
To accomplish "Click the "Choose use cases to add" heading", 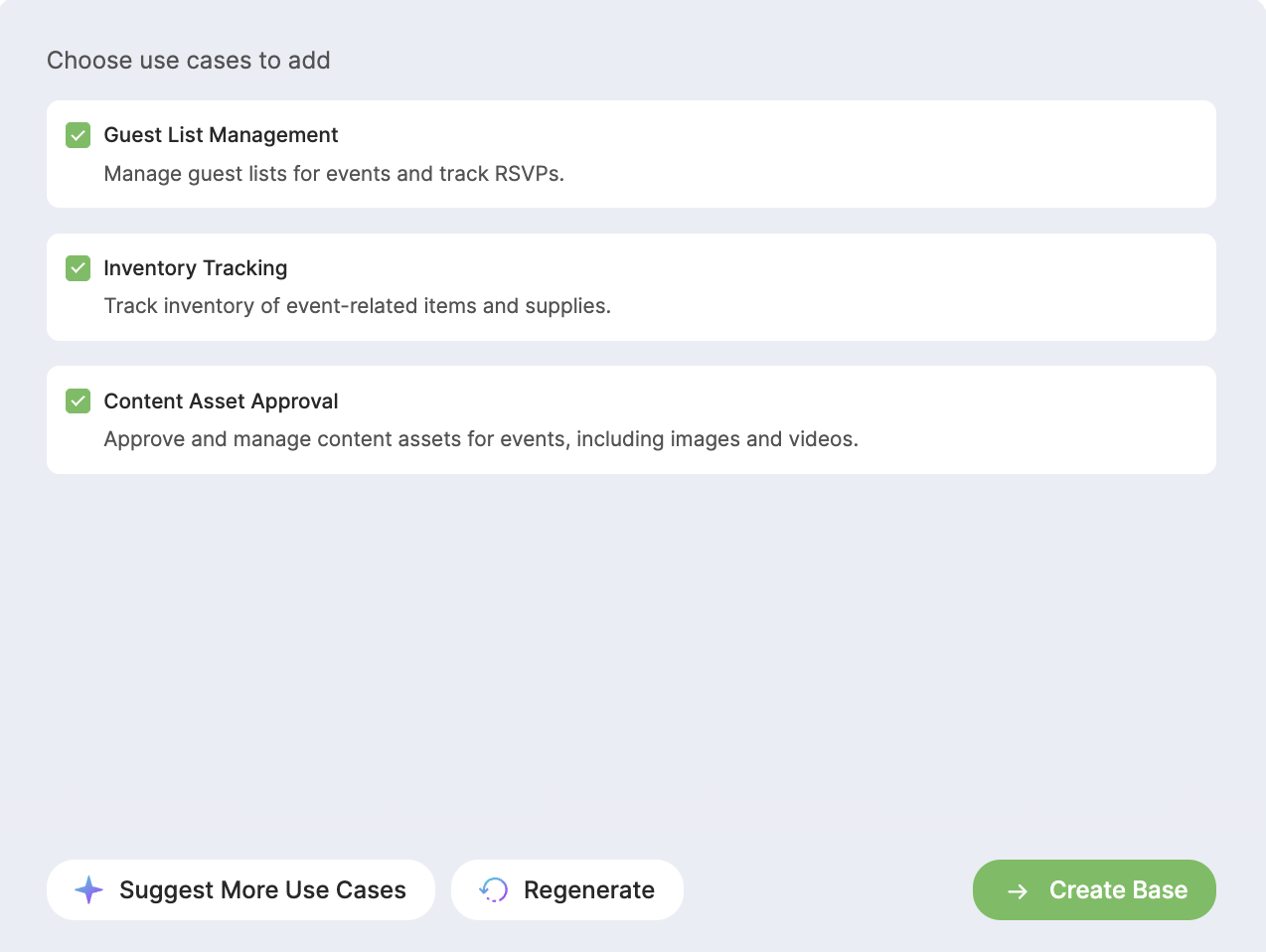I will coord(189,61).
